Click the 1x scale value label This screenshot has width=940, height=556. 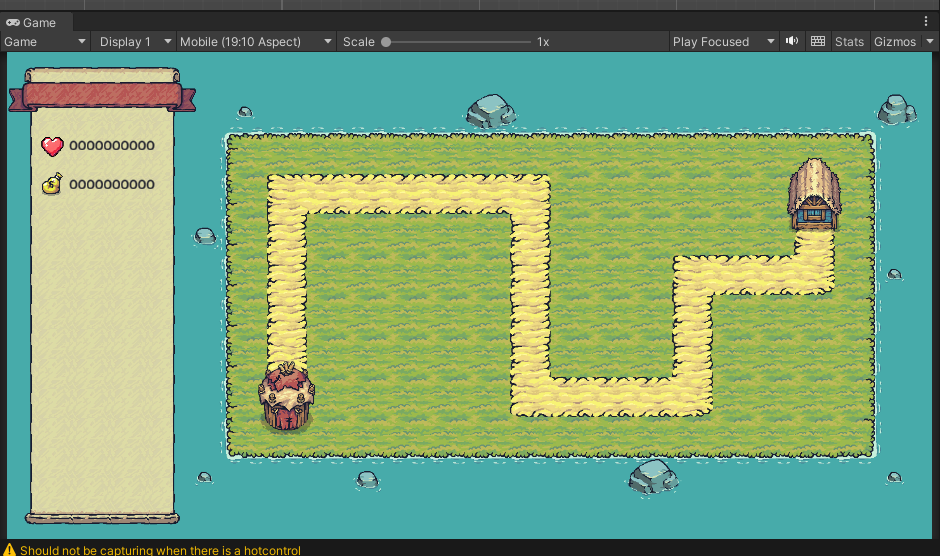543,42
